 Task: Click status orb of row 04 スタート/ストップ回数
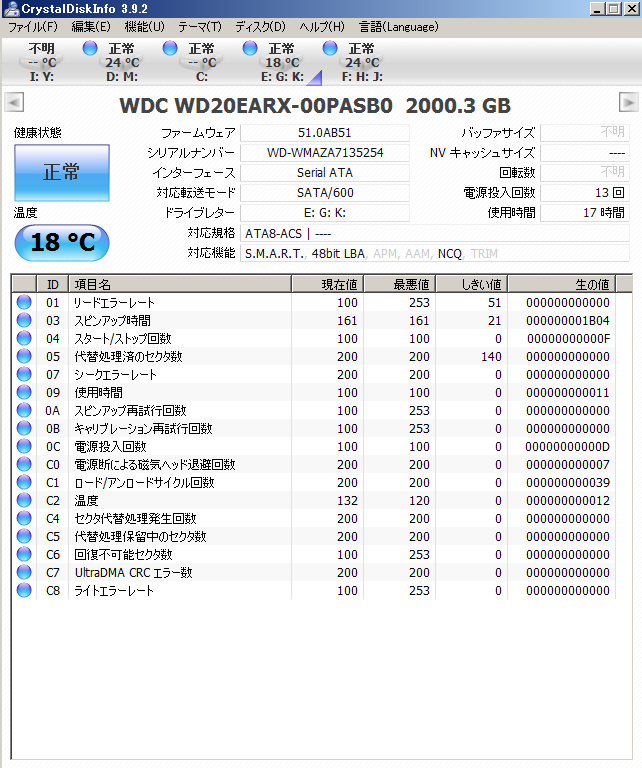click(x=24, y=338)
